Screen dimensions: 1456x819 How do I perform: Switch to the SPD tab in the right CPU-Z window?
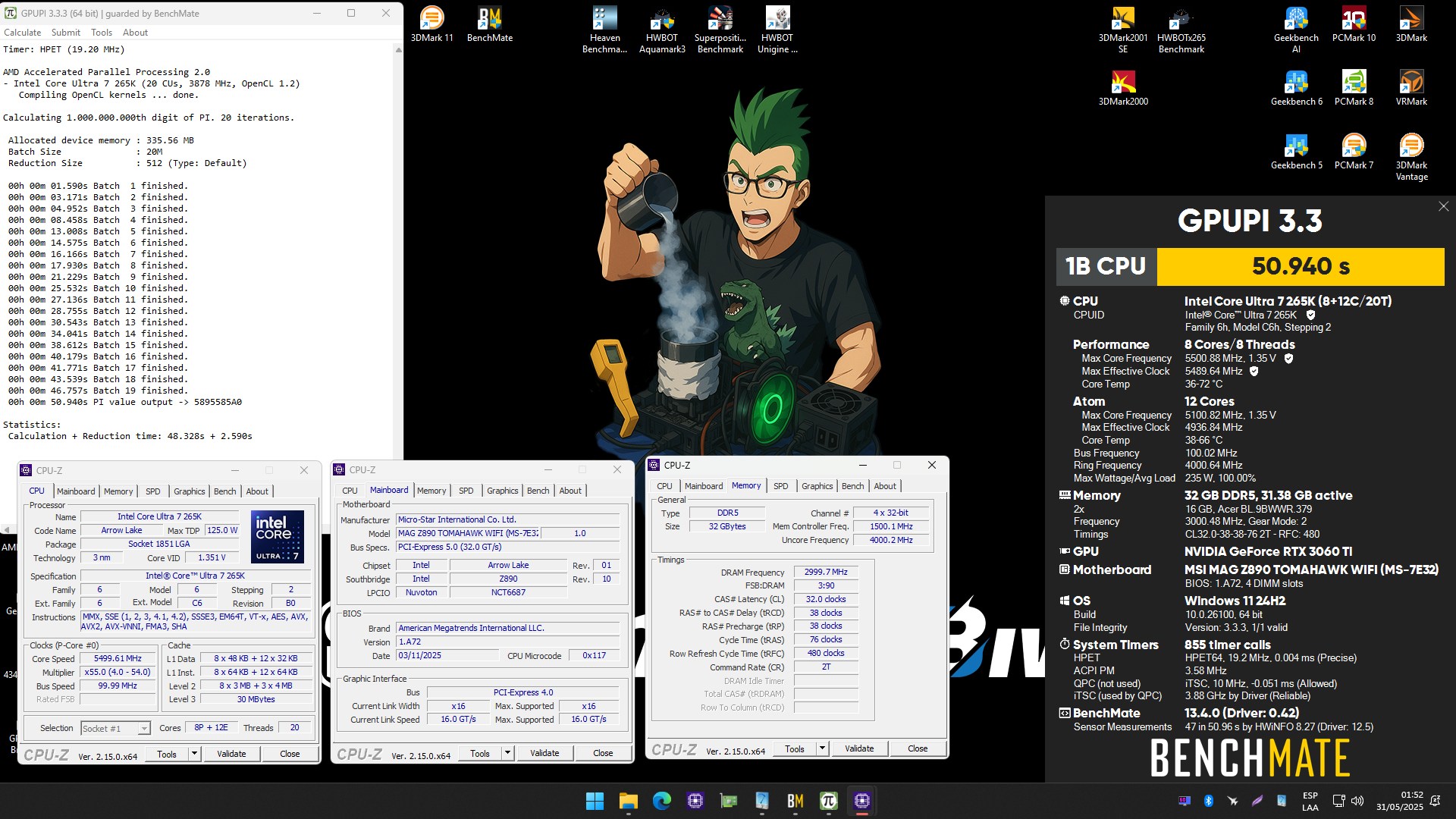click(781, 486)
